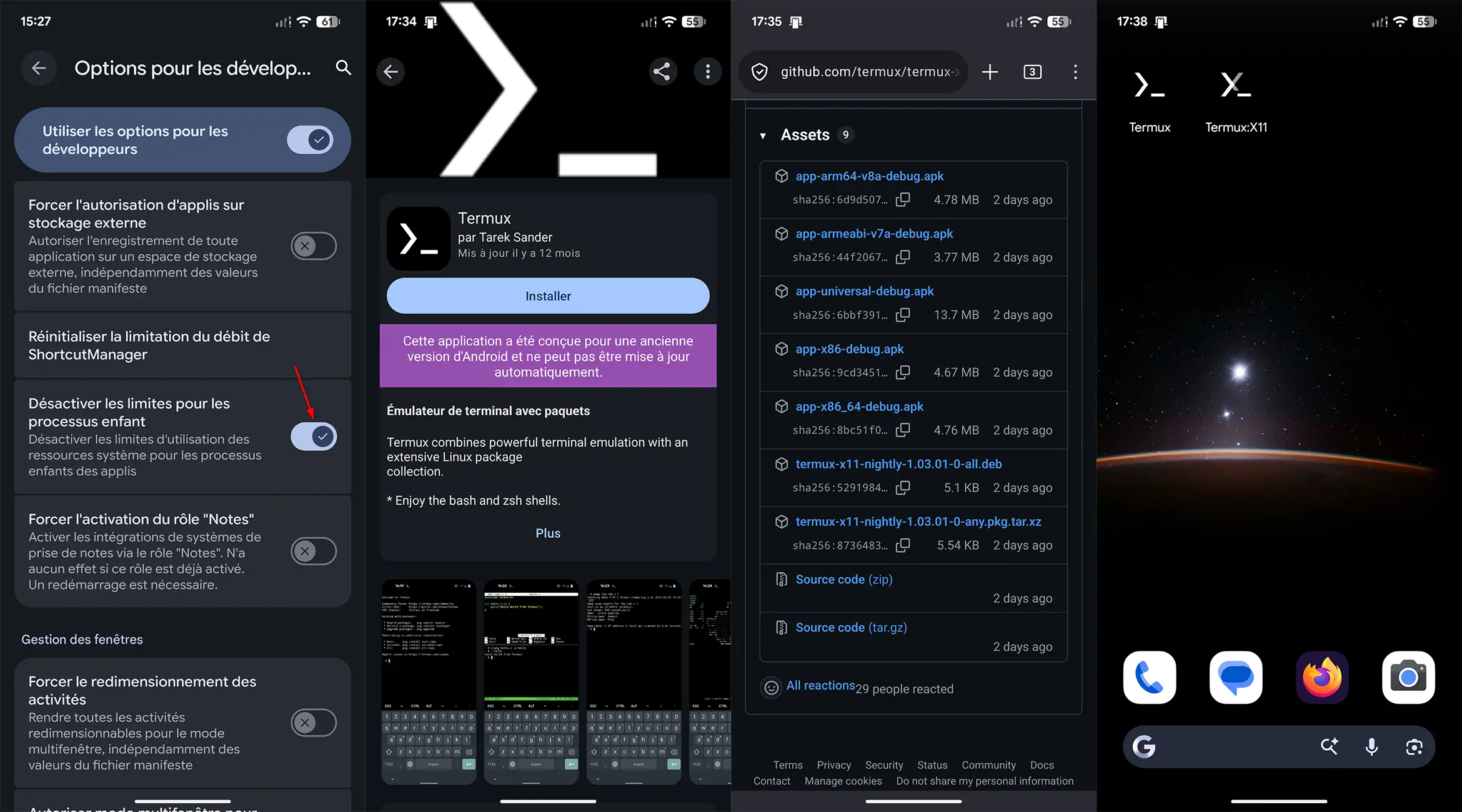Toggle Désactiver les limites pour les processus enfant
The width and height of the screenshot is (1462, 812).
pyautogui.click(x=314, y=437)
